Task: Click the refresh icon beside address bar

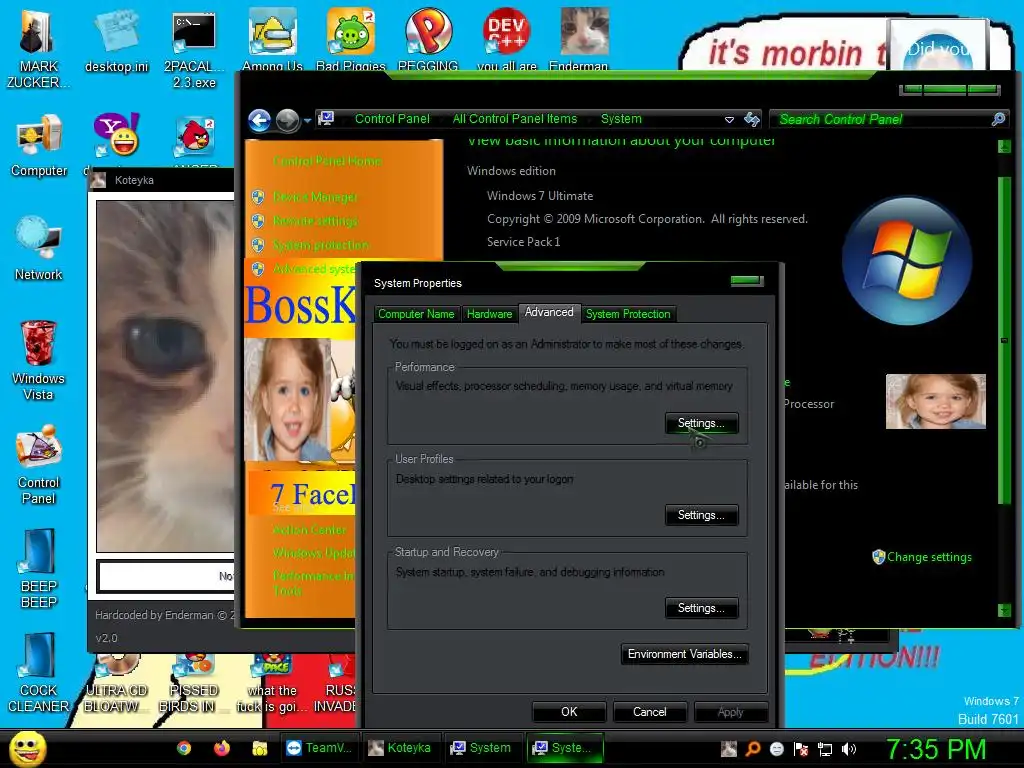Action: [x=752, y=119]
